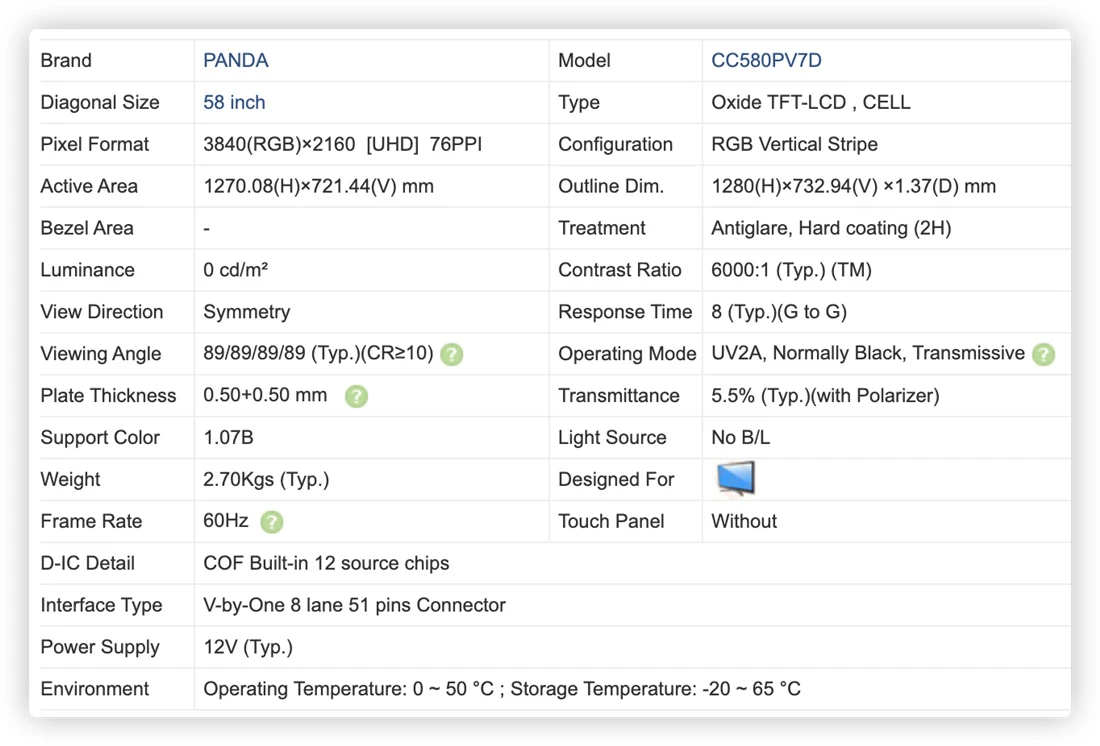Click the Treatment Antiglare value

[831, 228]
